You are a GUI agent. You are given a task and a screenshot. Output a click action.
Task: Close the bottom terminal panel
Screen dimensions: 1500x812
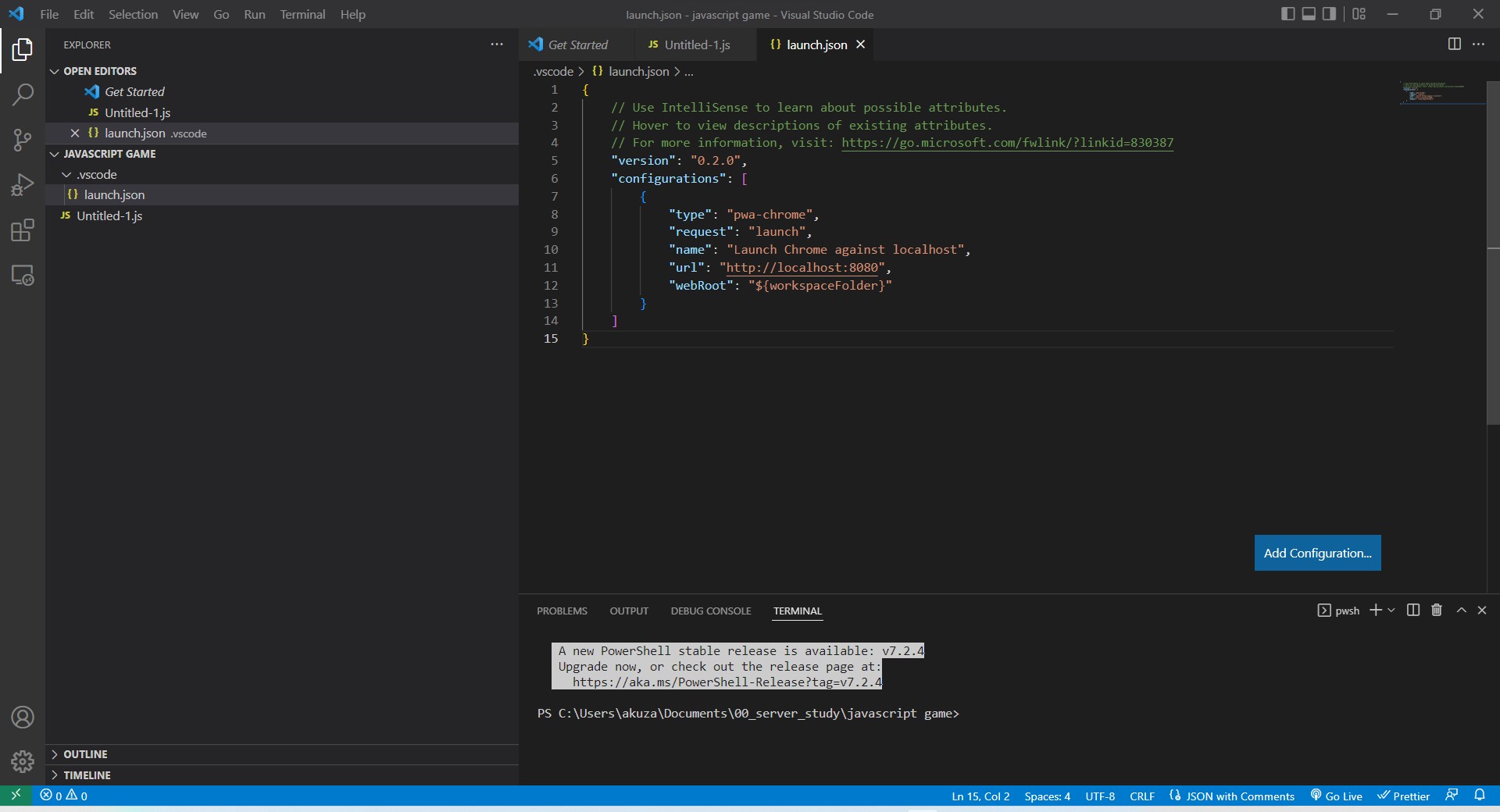[x=1482, y=611]
